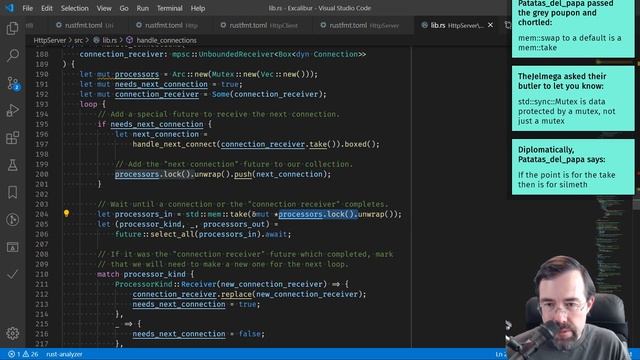Click line number 210 in gutter

[42, 274]
